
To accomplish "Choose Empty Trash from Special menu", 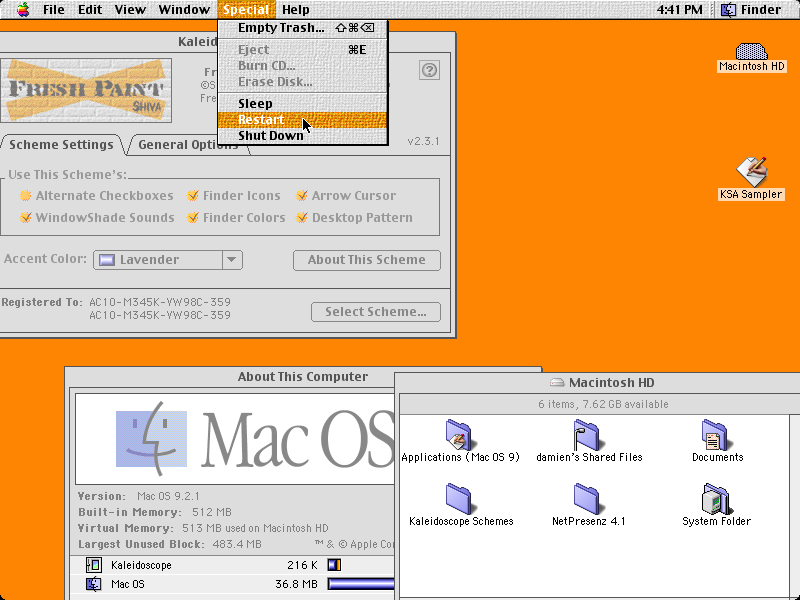I will [x=303, y=28].
